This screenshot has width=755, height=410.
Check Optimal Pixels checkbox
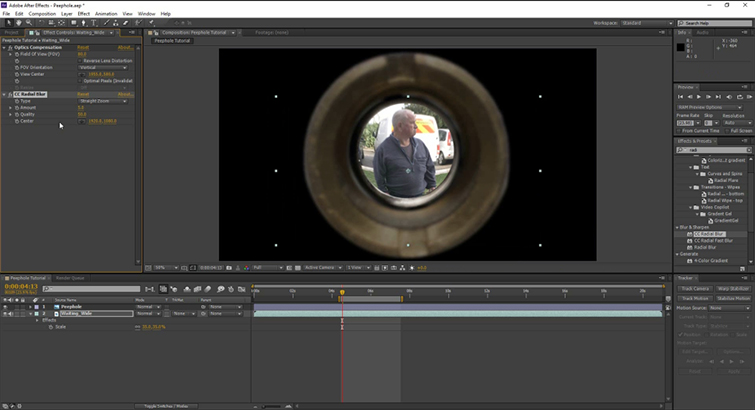click(80, 81)
